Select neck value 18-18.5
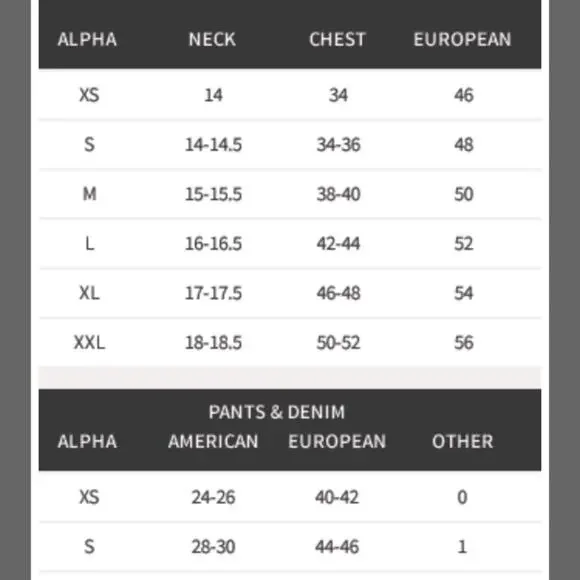The image size is (580, 580). [x=213, y=343]
